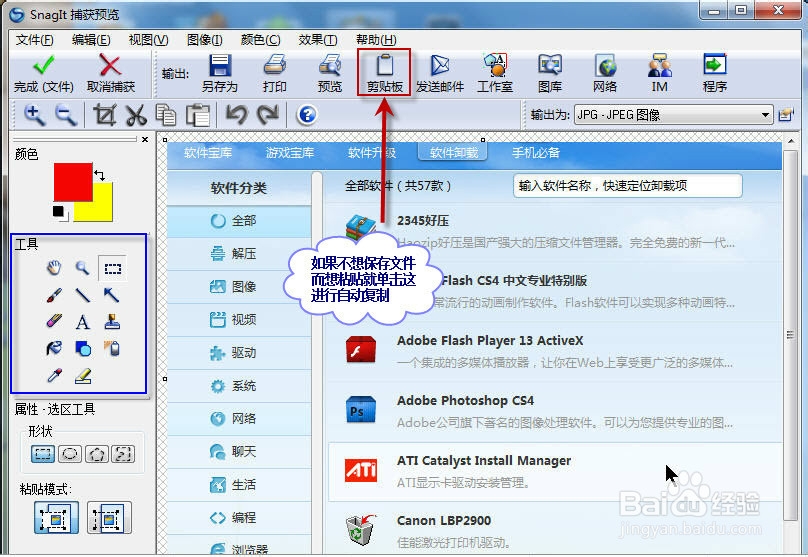808x557 pixels.
Task: Open the Help (帮助) menu
Action: (376, 40)
